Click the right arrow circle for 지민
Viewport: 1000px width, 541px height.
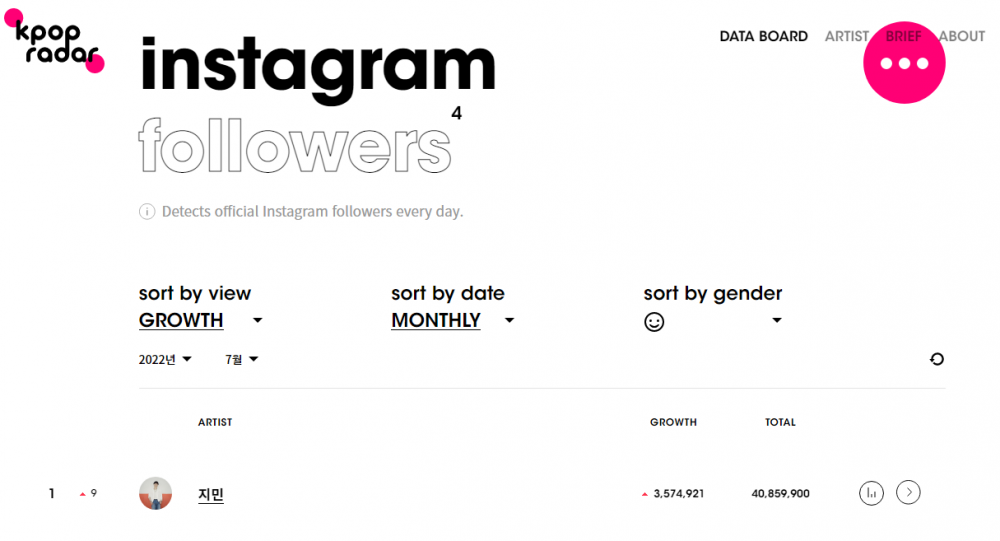coord(908,493)
